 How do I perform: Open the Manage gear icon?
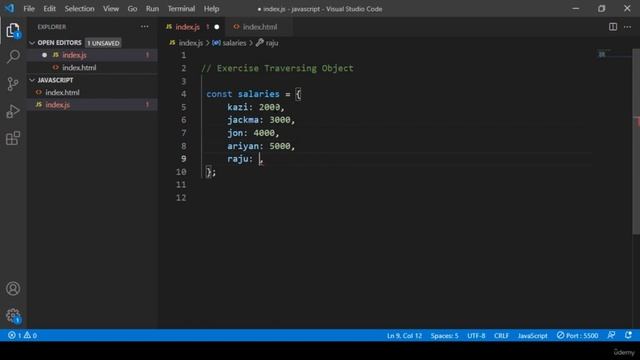[x=13, y=316]
